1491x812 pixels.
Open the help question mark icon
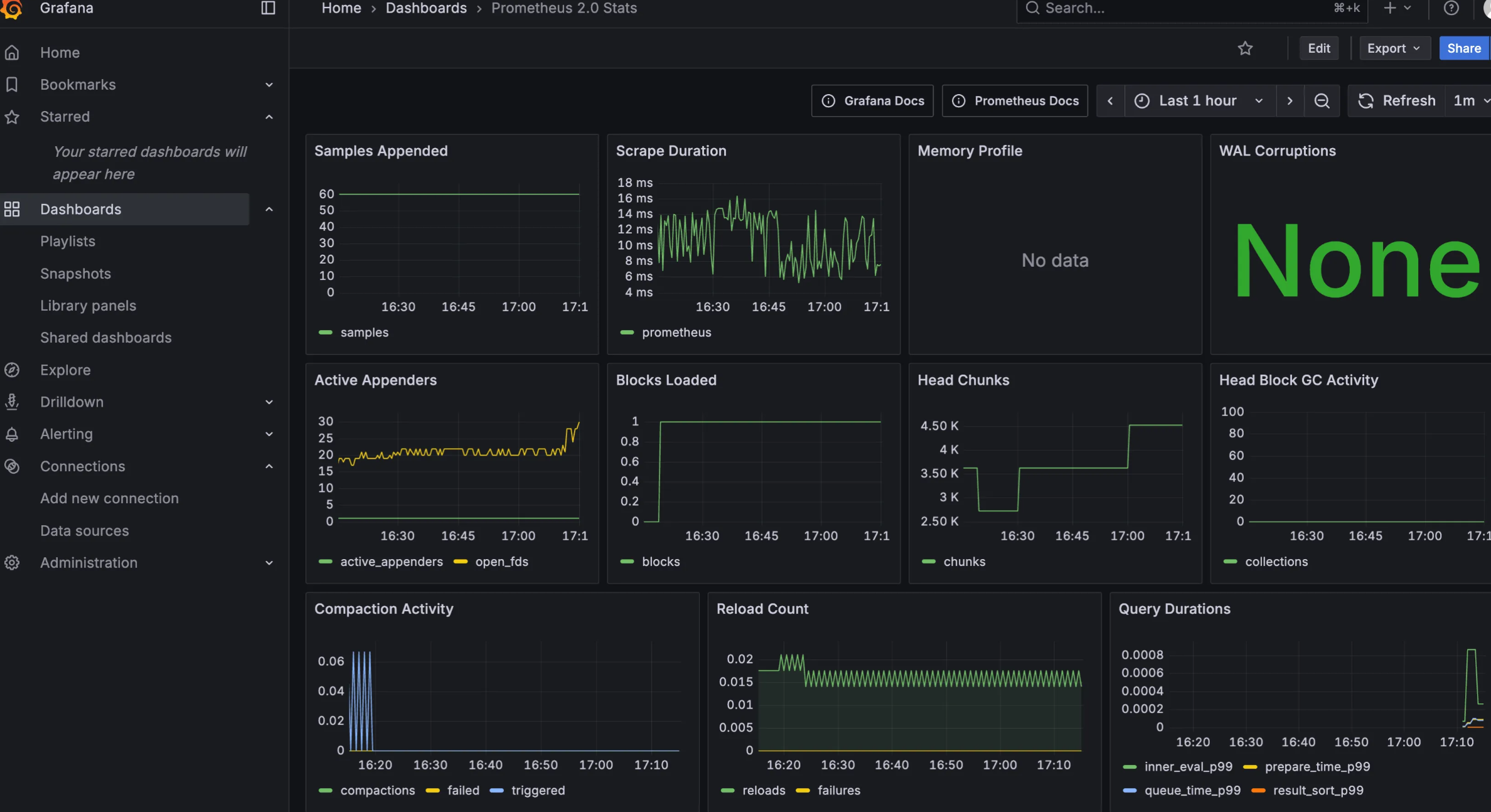coord(1451,8)
